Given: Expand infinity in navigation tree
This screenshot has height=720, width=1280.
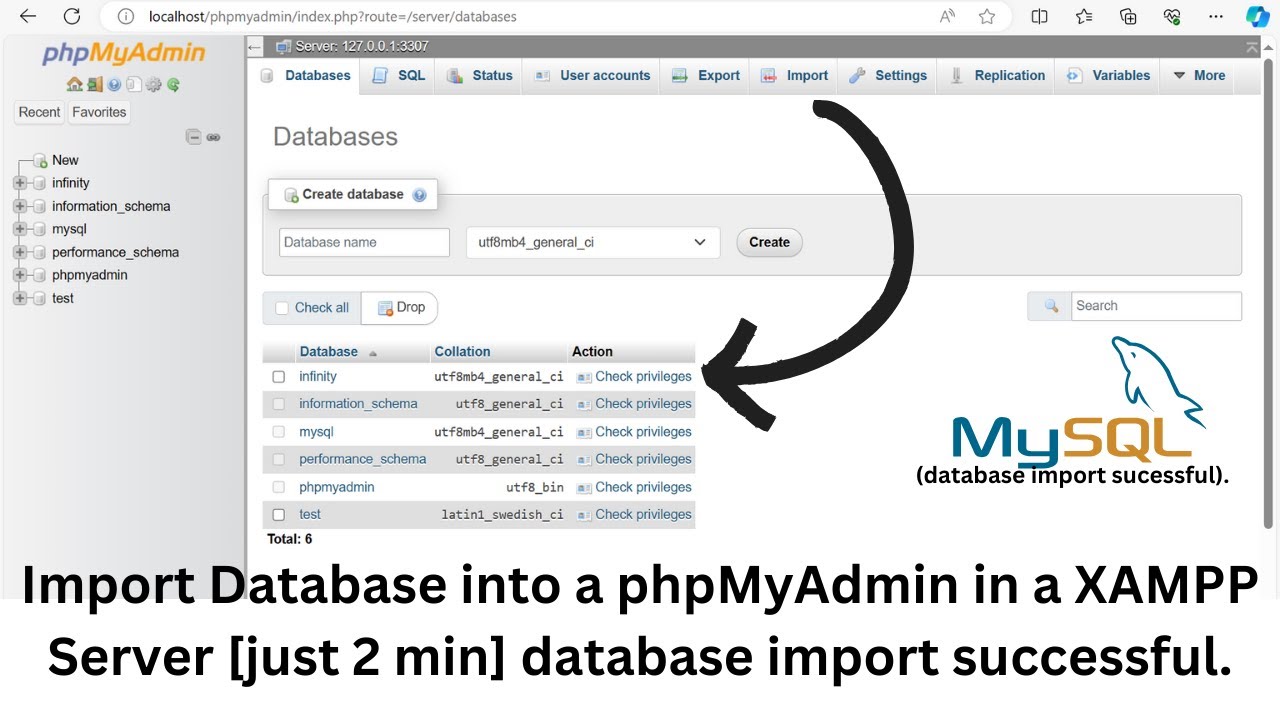Looking at the screenshot, I should pyautogui.click(x=19, y=183).
